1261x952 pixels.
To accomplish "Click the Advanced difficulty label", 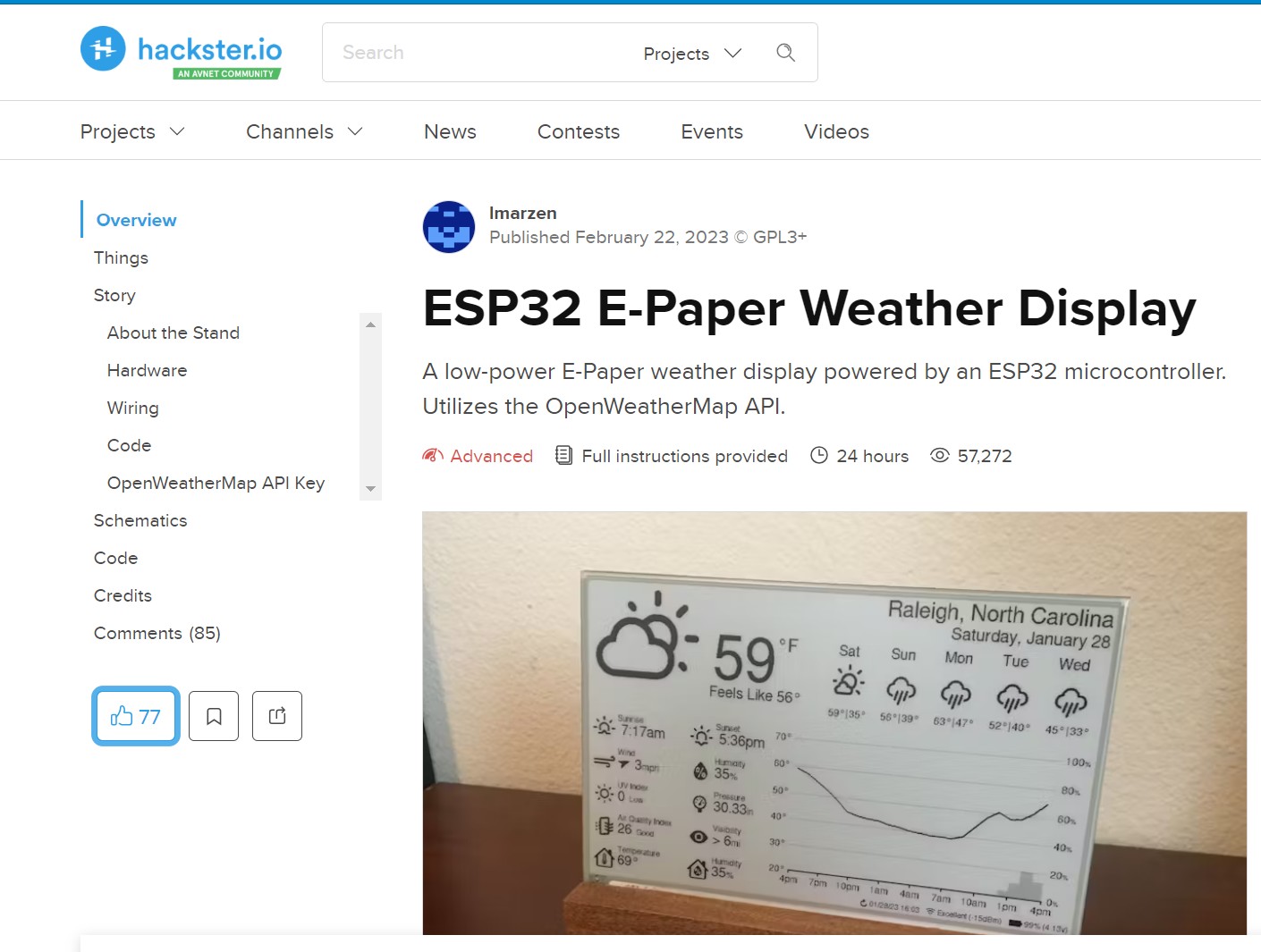I will [491, 456].
